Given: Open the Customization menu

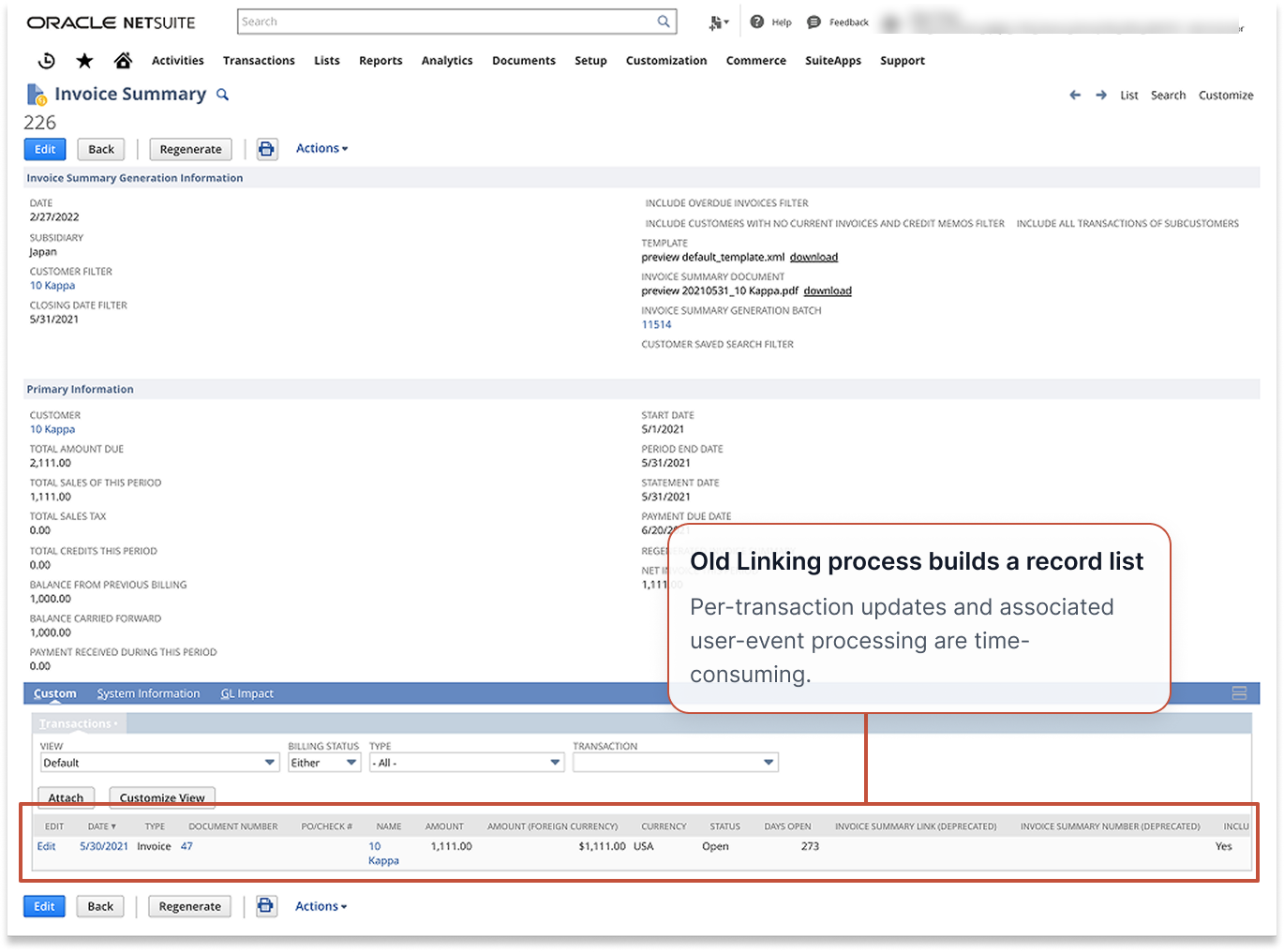Looking at the screenshot, I should [666, 61].
